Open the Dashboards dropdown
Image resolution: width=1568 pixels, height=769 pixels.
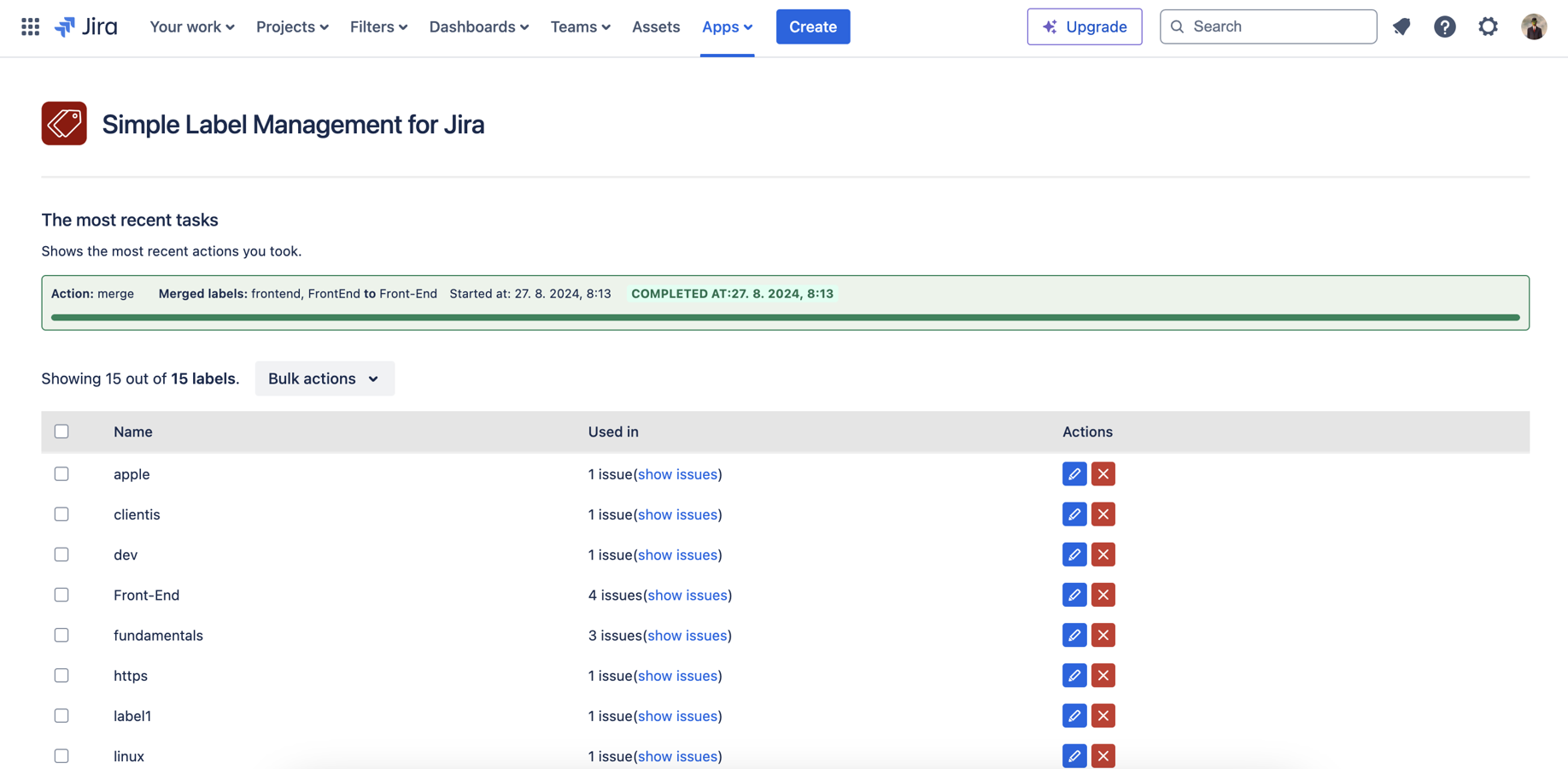click(x=478, y=26)
